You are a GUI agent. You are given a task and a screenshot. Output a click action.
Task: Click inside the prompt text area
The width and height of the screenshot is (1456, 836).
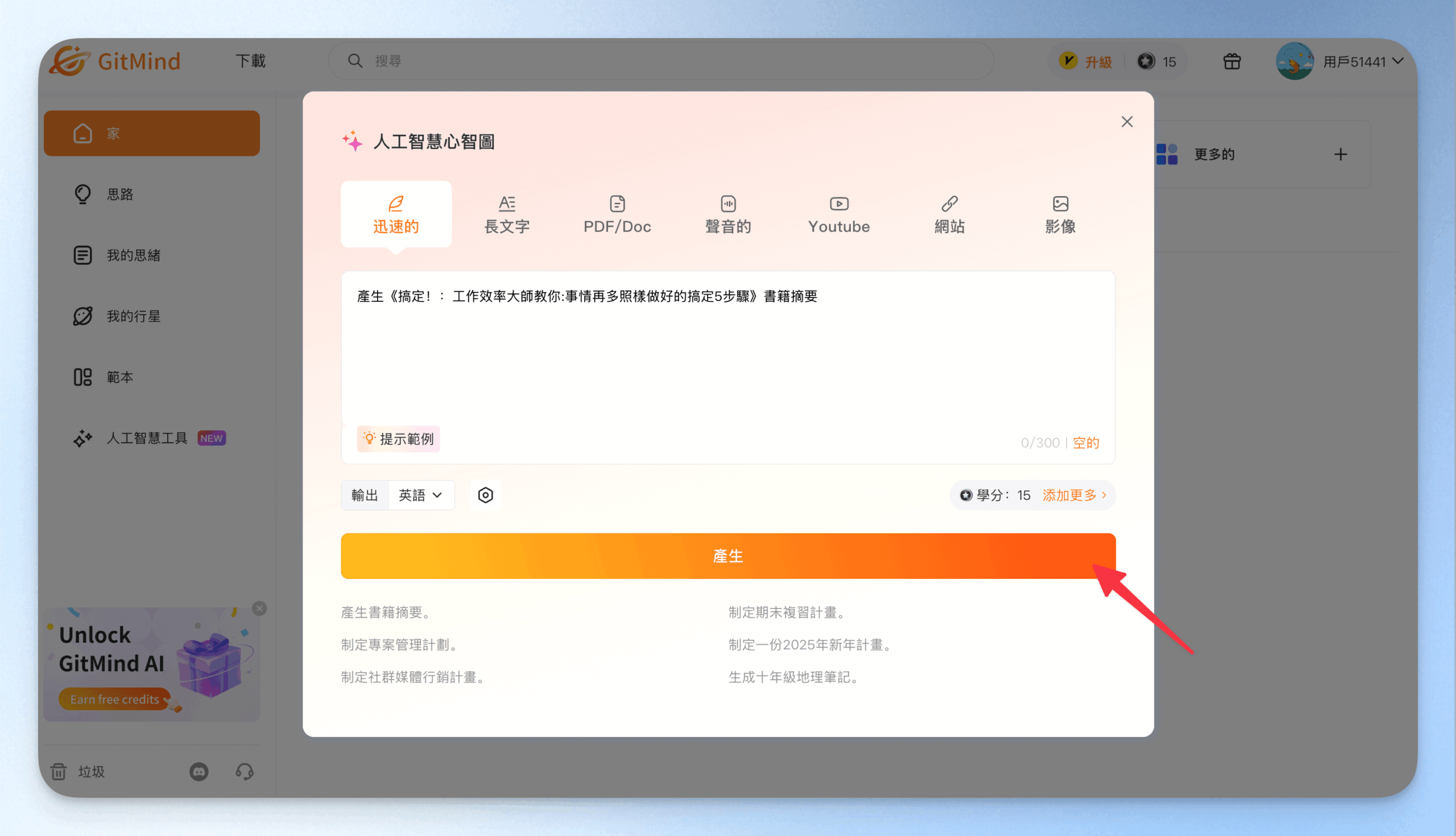pyautogui.click(x=728, y=356)
